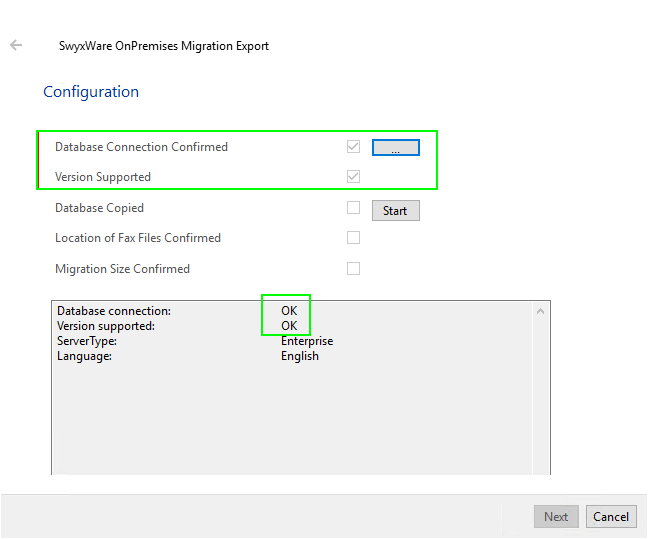Click the SwyxWare OnPremises Migration Export title
This screenshot has width=648, height=539.
click(164, 46)
